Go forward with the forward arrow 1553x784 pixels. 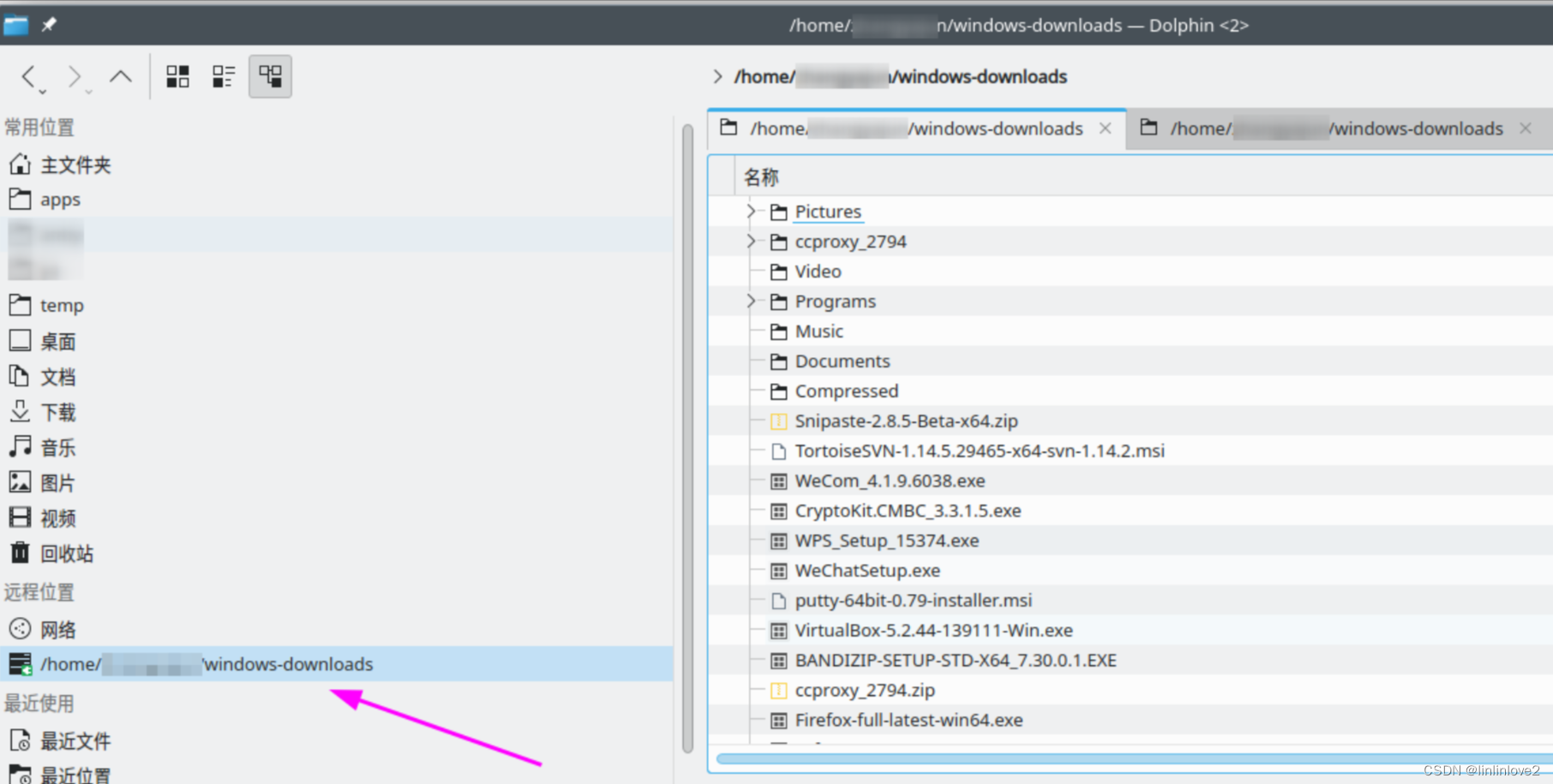[x=74, y=76]
